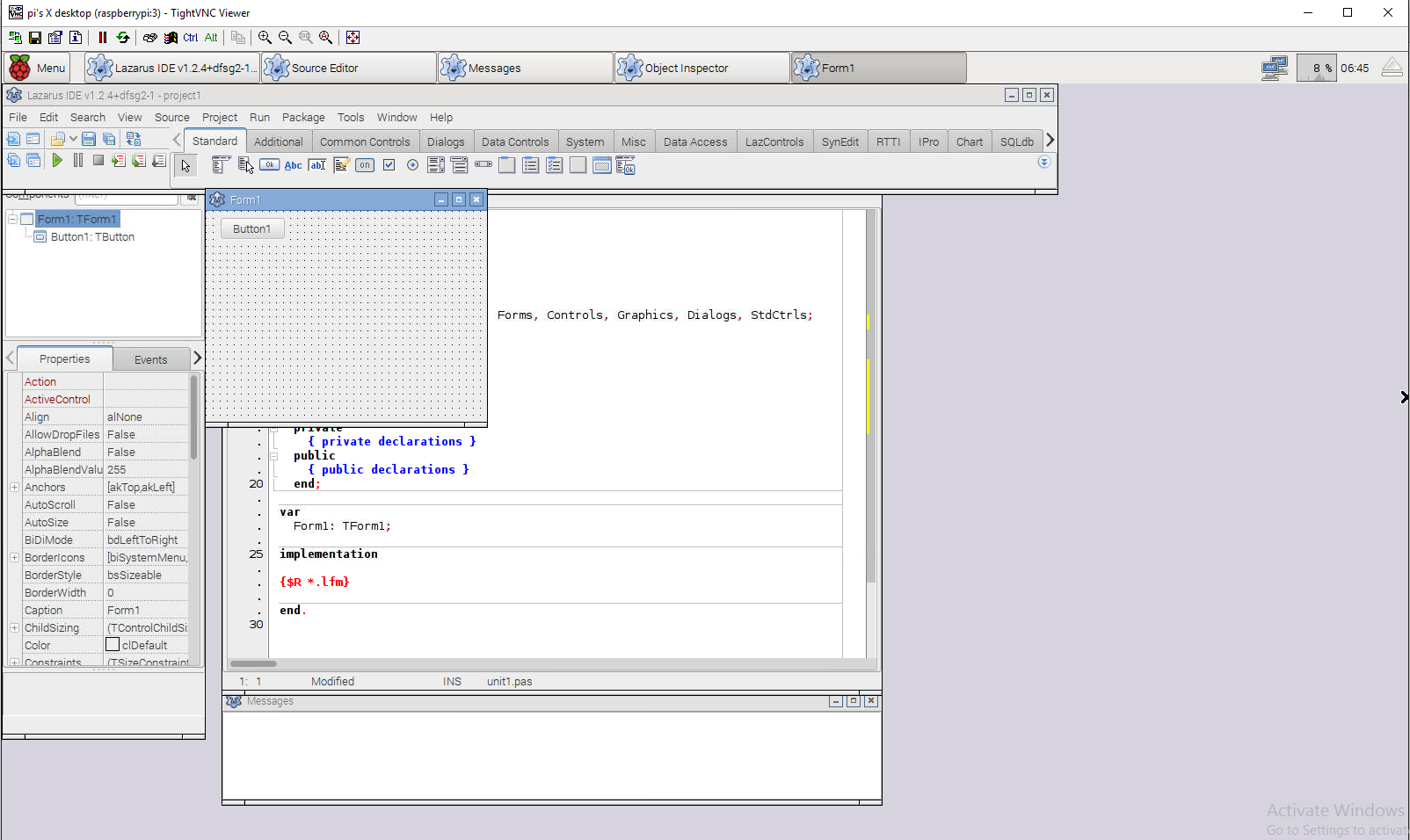Click the TightVNC full screen icon
The height and width of the screenshot is (840, 1410).
coord(353,37)
